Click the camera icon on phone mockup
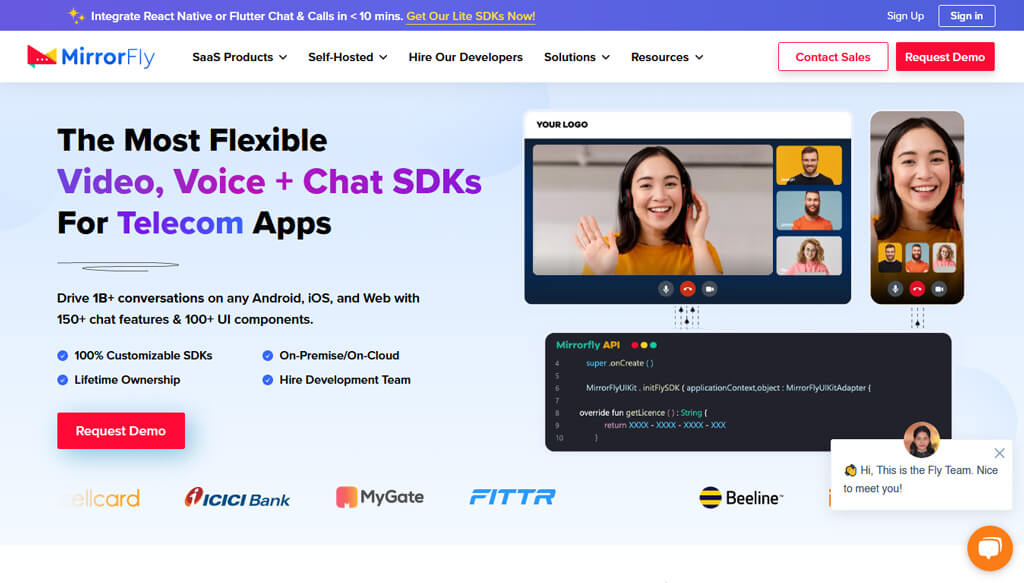This screenshot has width=1024, height=583. click(939, 289)
